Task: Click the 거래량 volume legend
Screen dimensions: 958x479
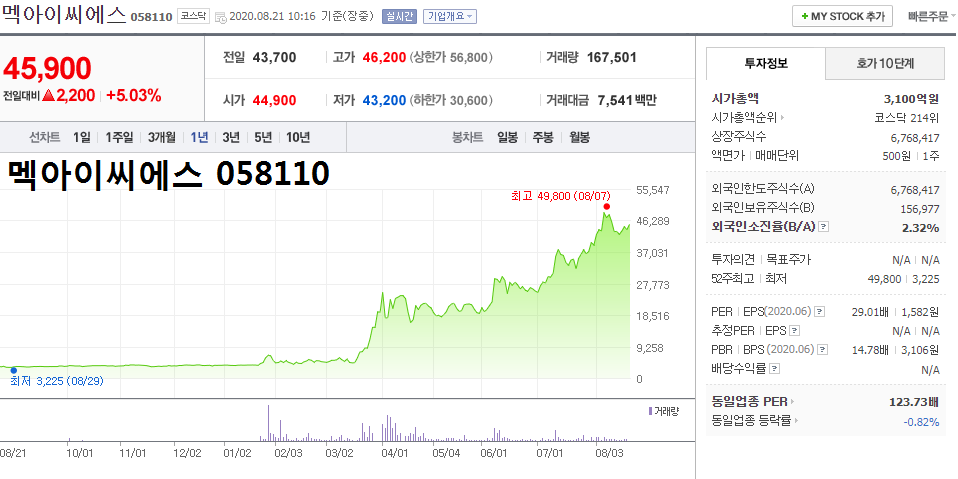Action: pos(664,411)
